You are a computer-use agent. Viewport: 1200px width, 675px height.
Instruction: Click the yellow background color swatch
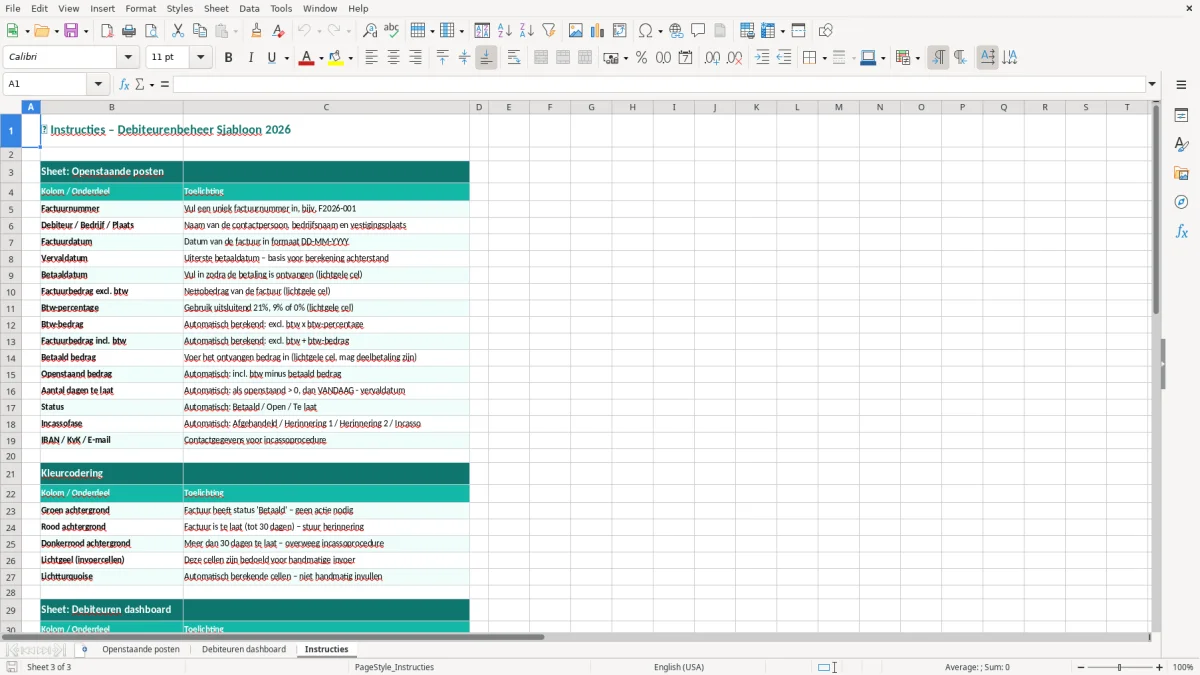click(x=336, y=58)
